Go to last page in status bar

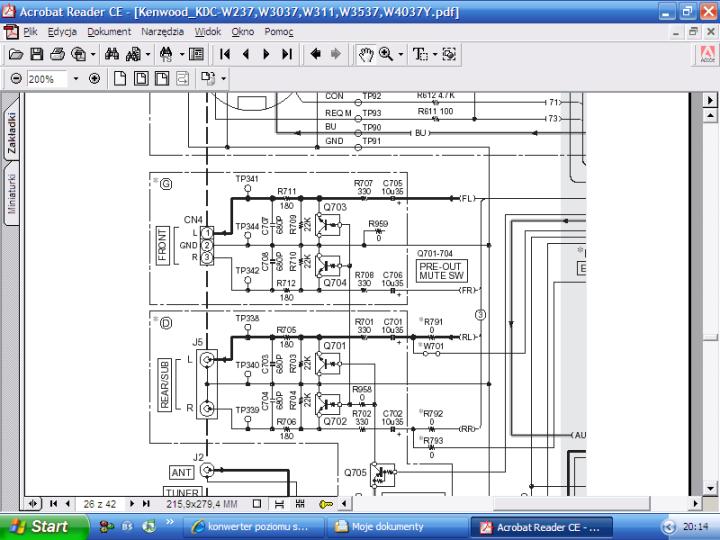click(146, 504)
